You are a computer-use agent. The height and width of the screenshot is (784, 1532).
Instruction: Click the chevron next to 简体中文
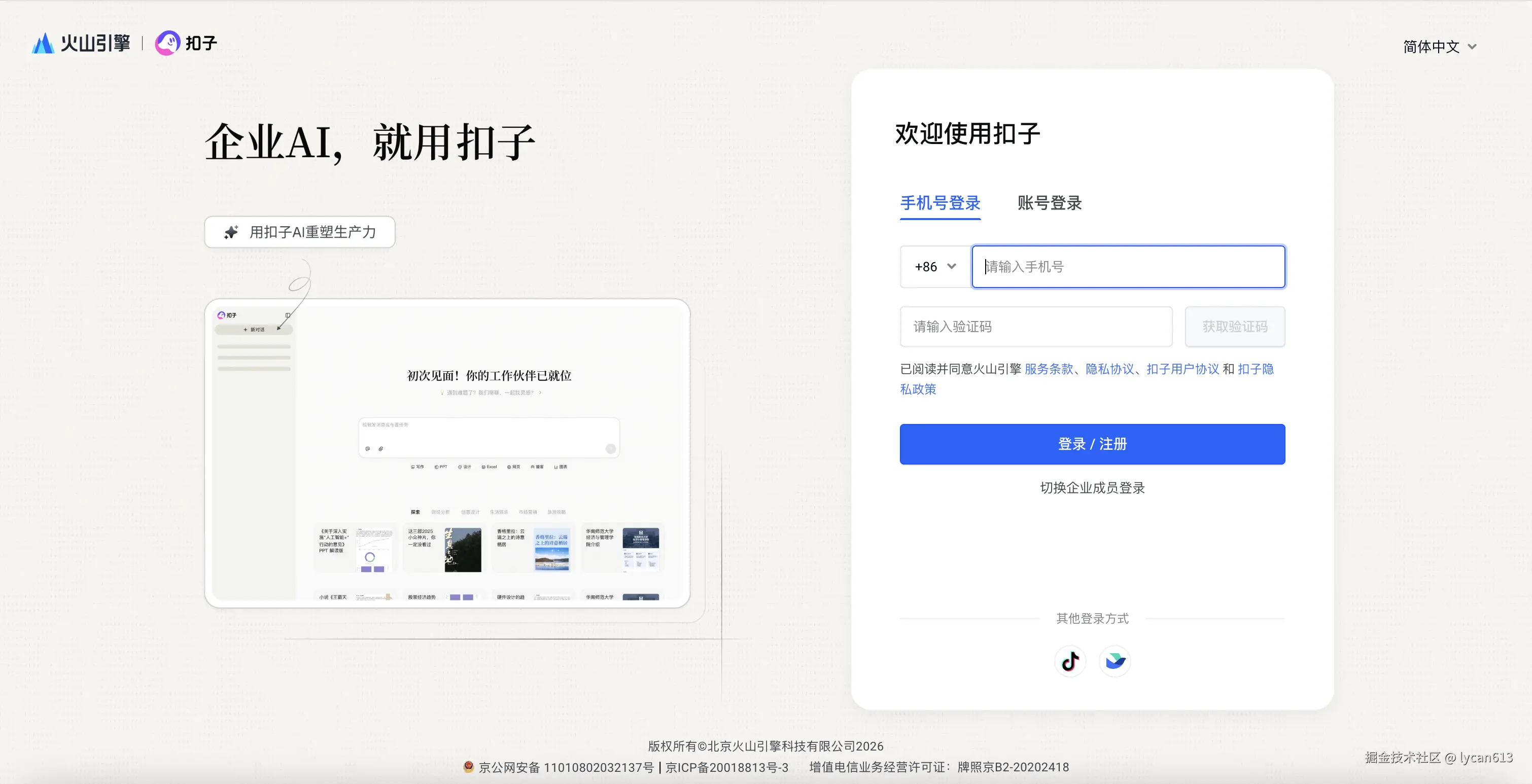(x=1473, y=47)
